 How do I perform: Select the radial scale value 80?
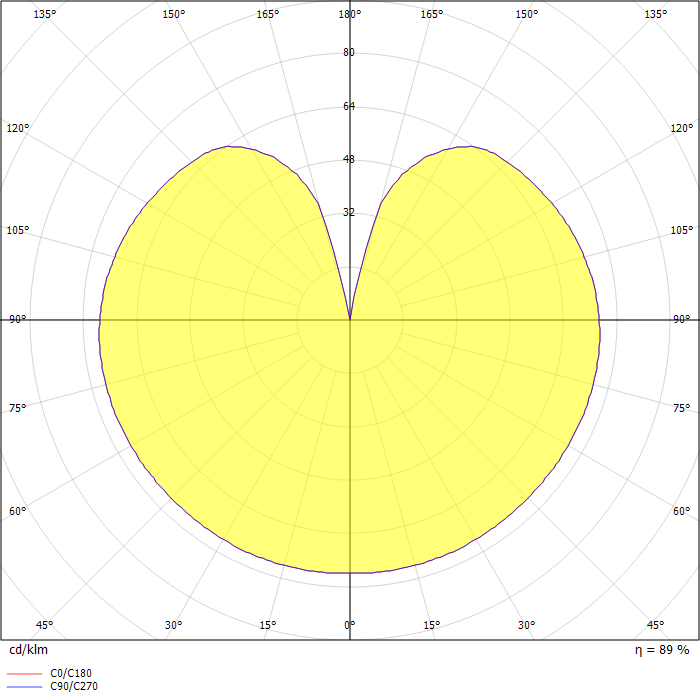pyautogui.click(x=349, y=52)
